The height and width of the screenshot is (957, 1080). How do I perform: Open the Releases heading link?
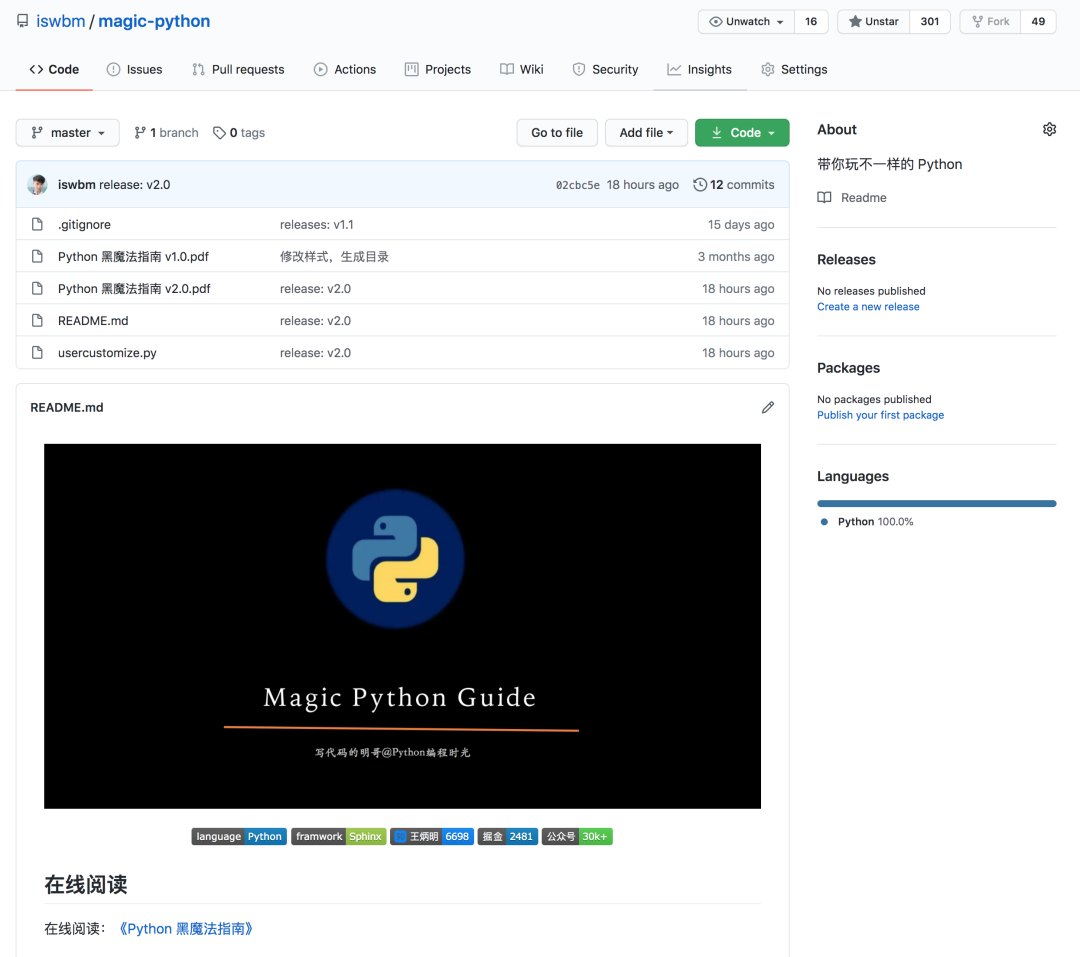tap(846, 260)
